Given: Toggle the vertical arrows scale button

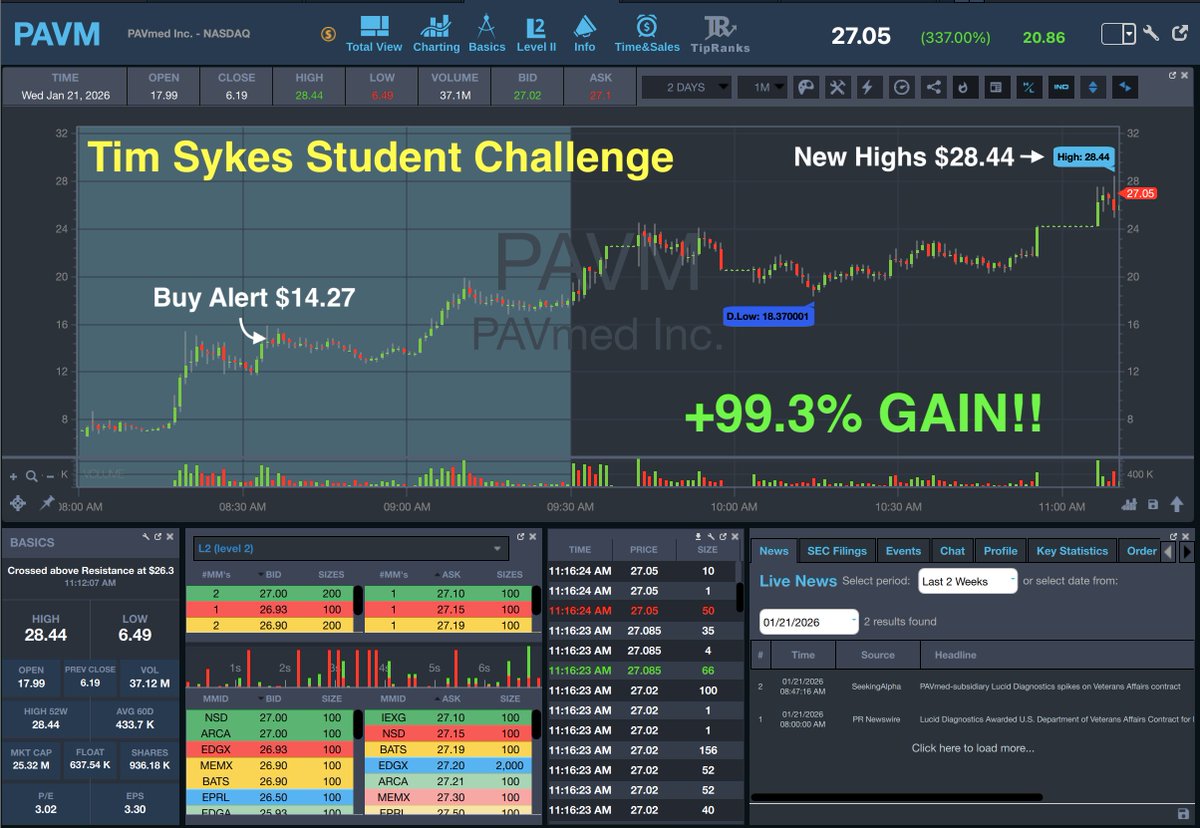Looking at the screenshot, I should point(1092,87).
